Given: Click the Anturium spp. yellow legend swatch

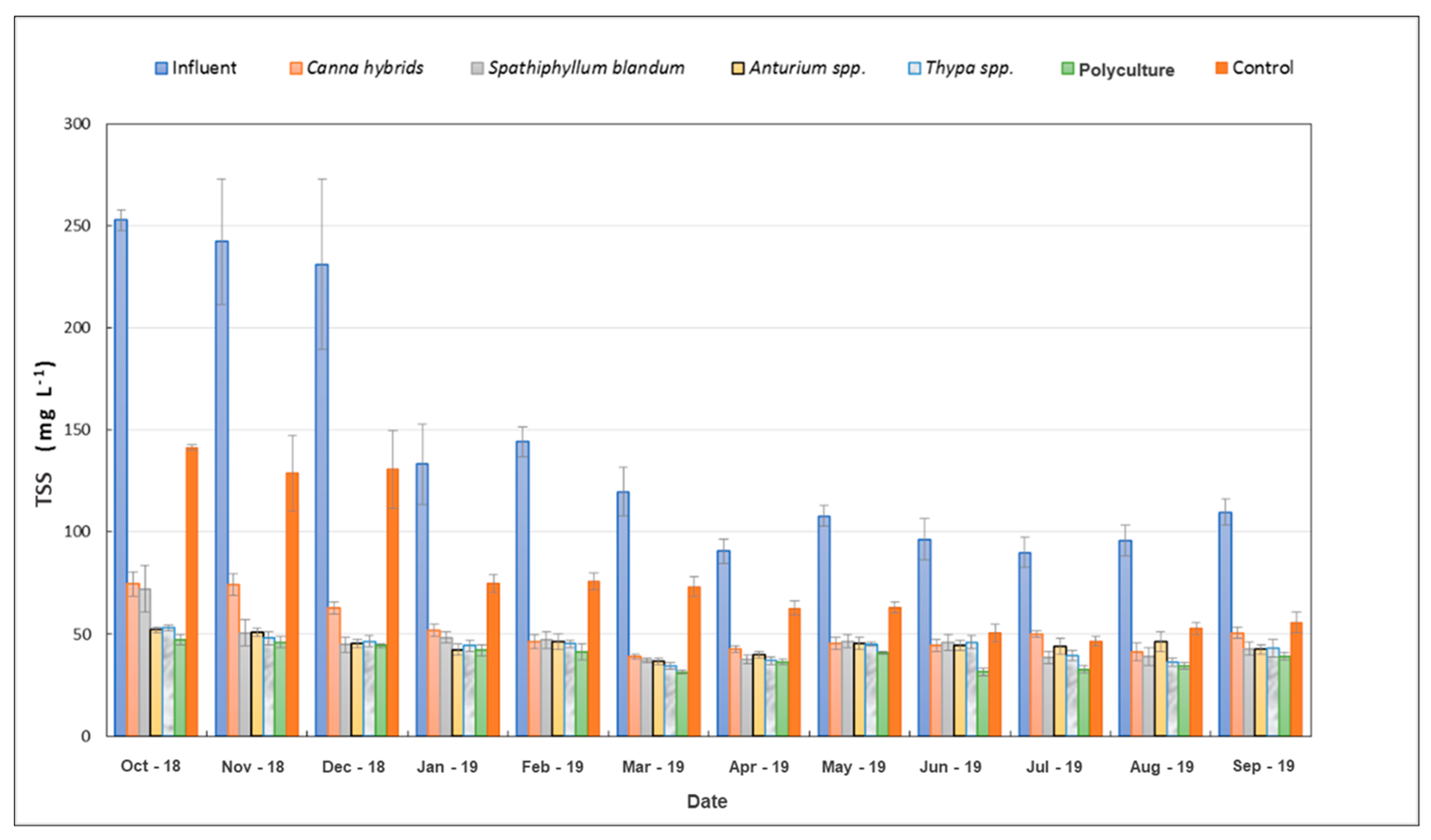Looking at the screenshot, I should click(x=738, y=69).
